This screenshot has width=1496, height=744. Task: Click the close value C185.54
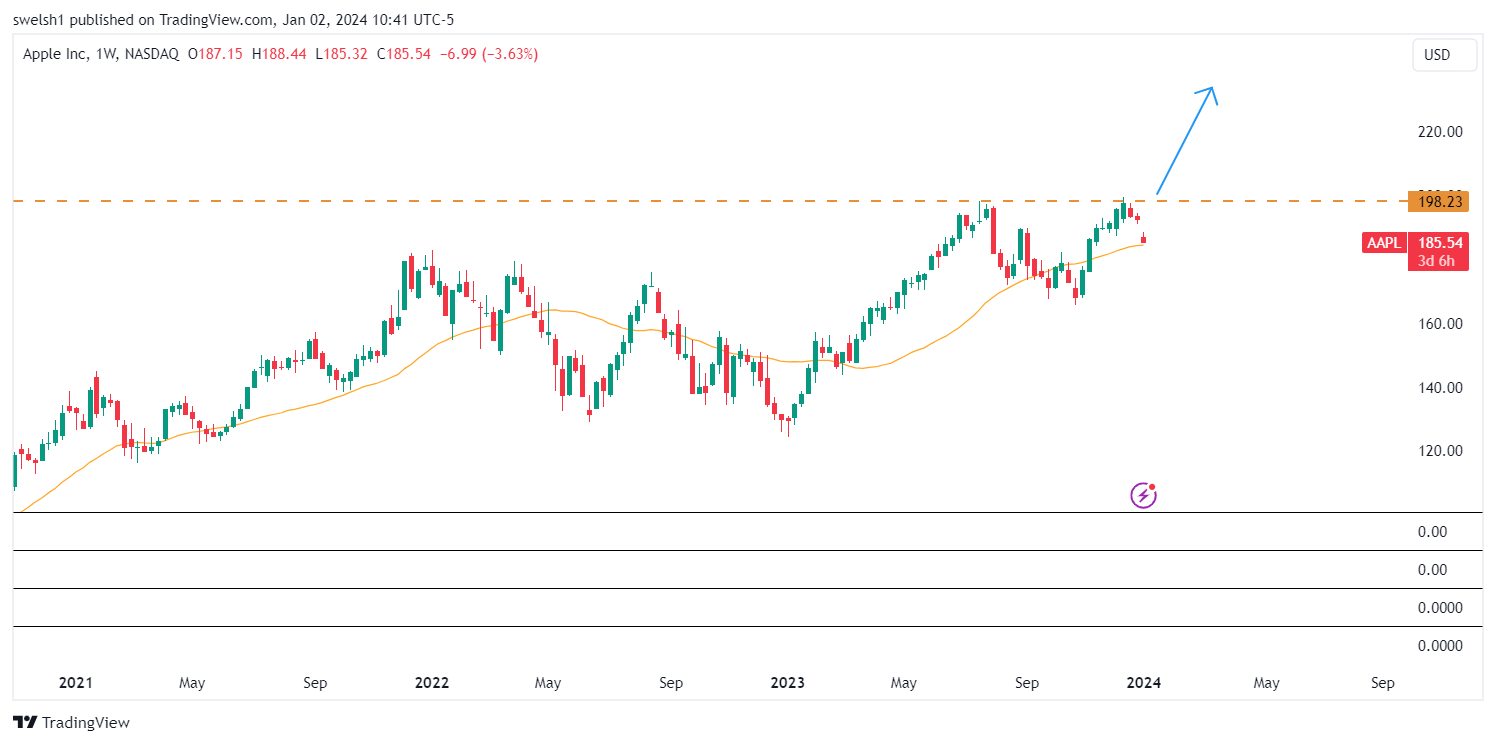(403, 54)
